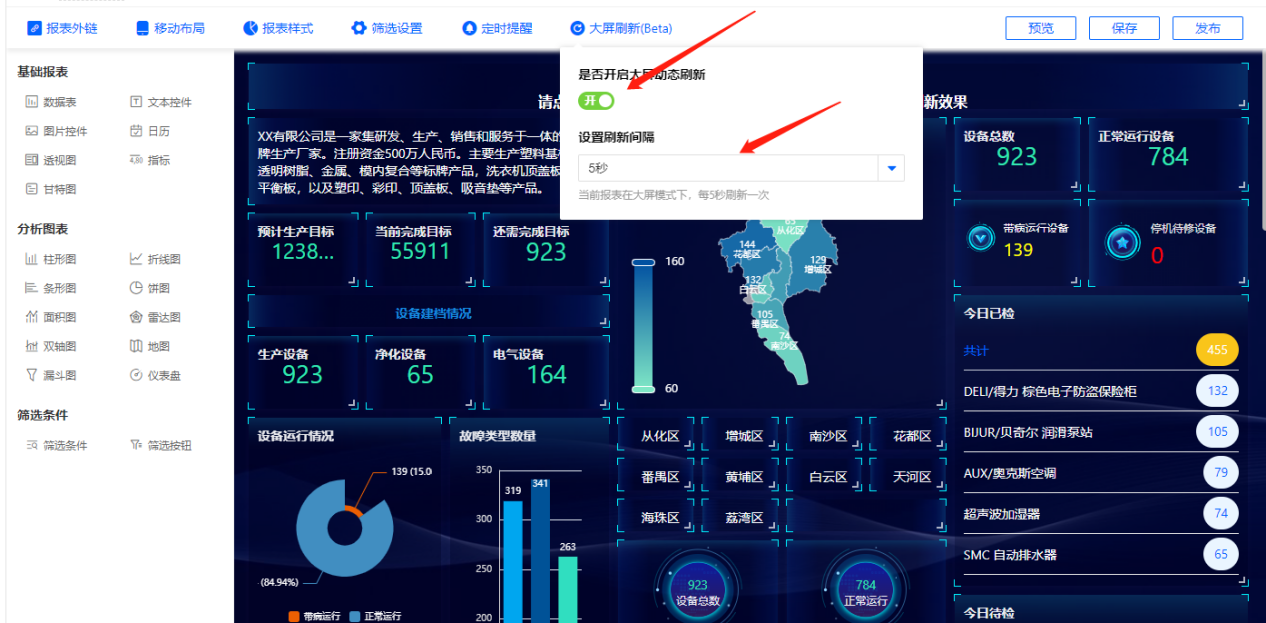Add a 饼图 pie chart component
Viewport: 1266px width, 623px height.
(x=136, y=288)
